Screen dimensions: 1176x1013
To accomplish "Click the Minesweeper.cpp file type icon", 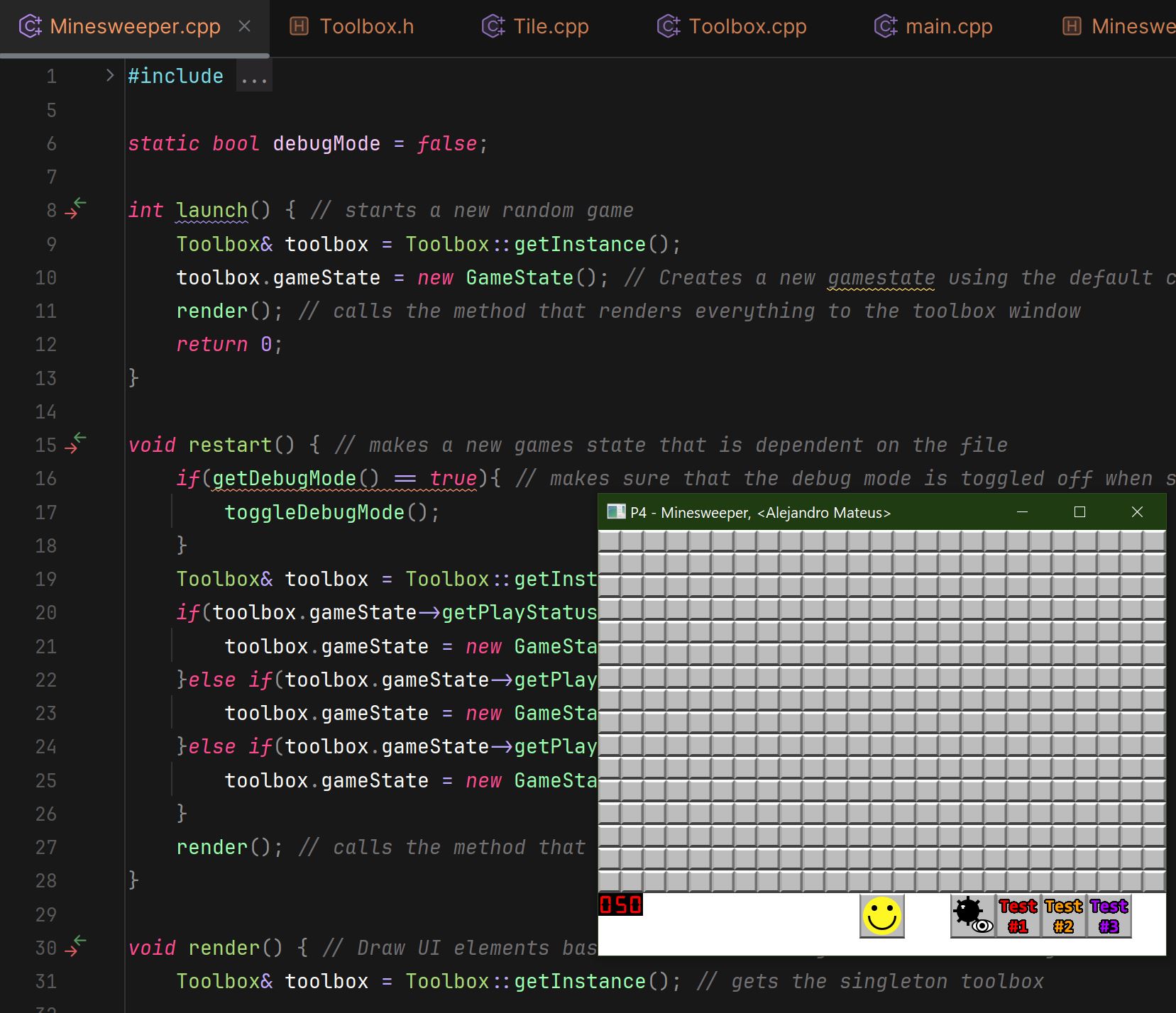I will click(x=29, y=27).
